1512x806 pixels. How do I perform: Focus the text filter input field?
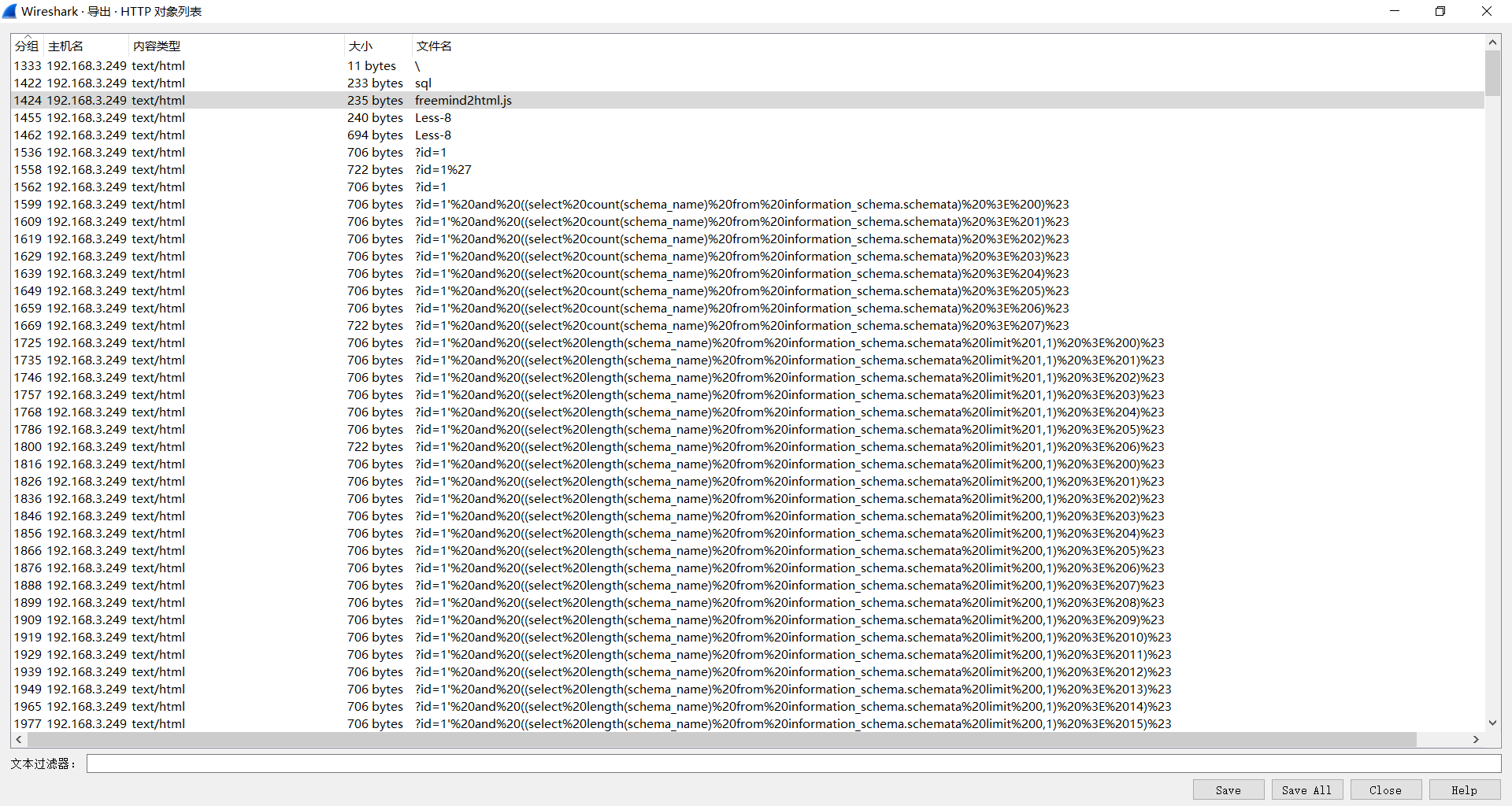click(794, 763)
